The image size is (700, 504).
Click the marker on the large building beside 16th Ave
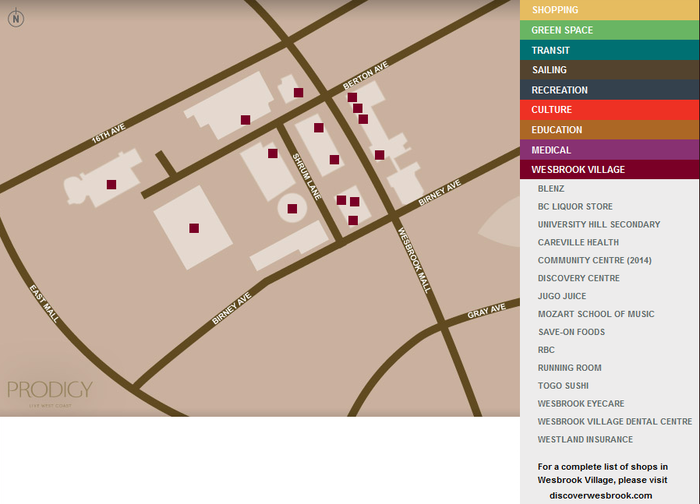click(246, 120)
